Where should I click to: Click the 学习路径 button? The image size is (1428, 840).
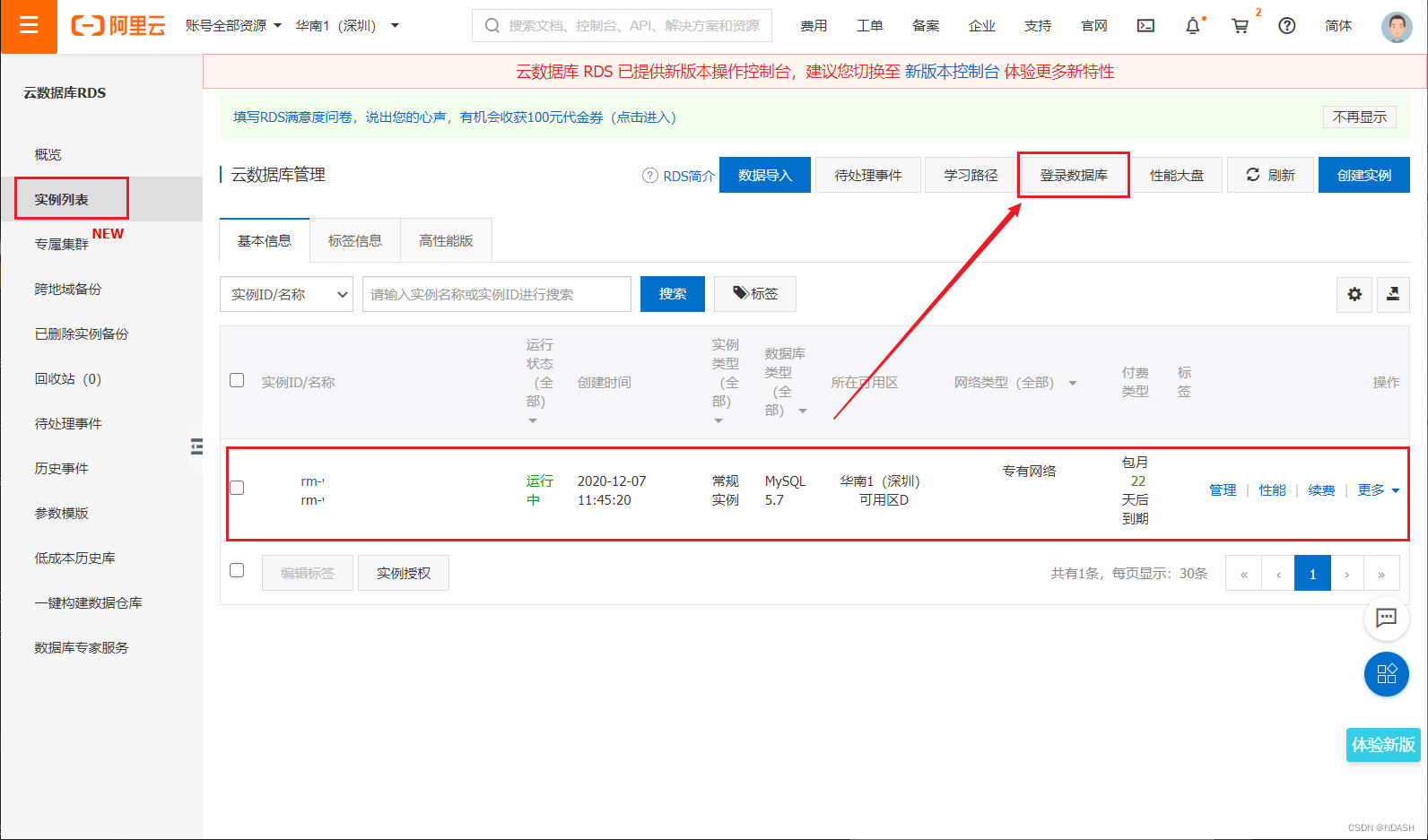click(971, 175)
